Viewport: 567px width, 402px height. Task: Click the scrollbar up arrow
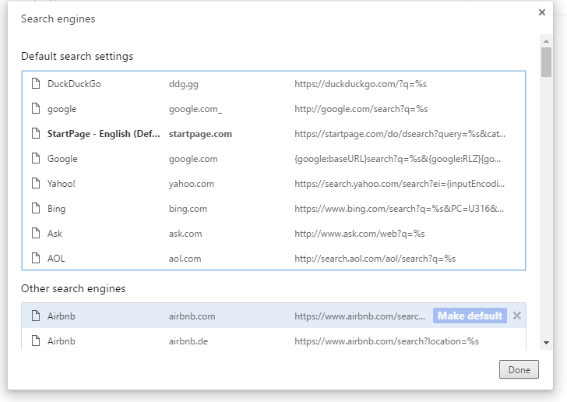(x=546, y=41)
